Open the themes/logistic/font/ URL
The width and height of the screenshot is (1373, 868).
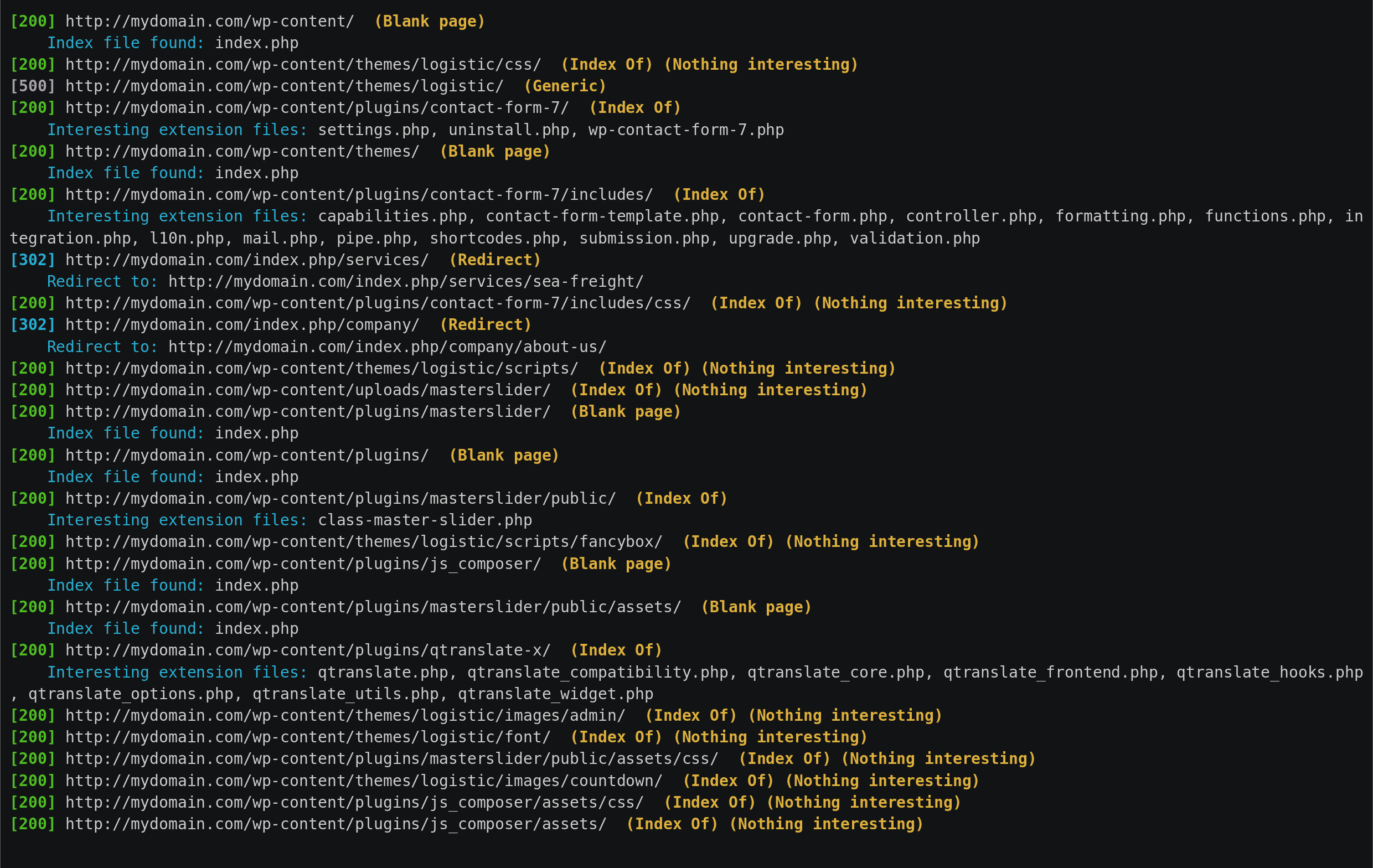pos(308,738)
